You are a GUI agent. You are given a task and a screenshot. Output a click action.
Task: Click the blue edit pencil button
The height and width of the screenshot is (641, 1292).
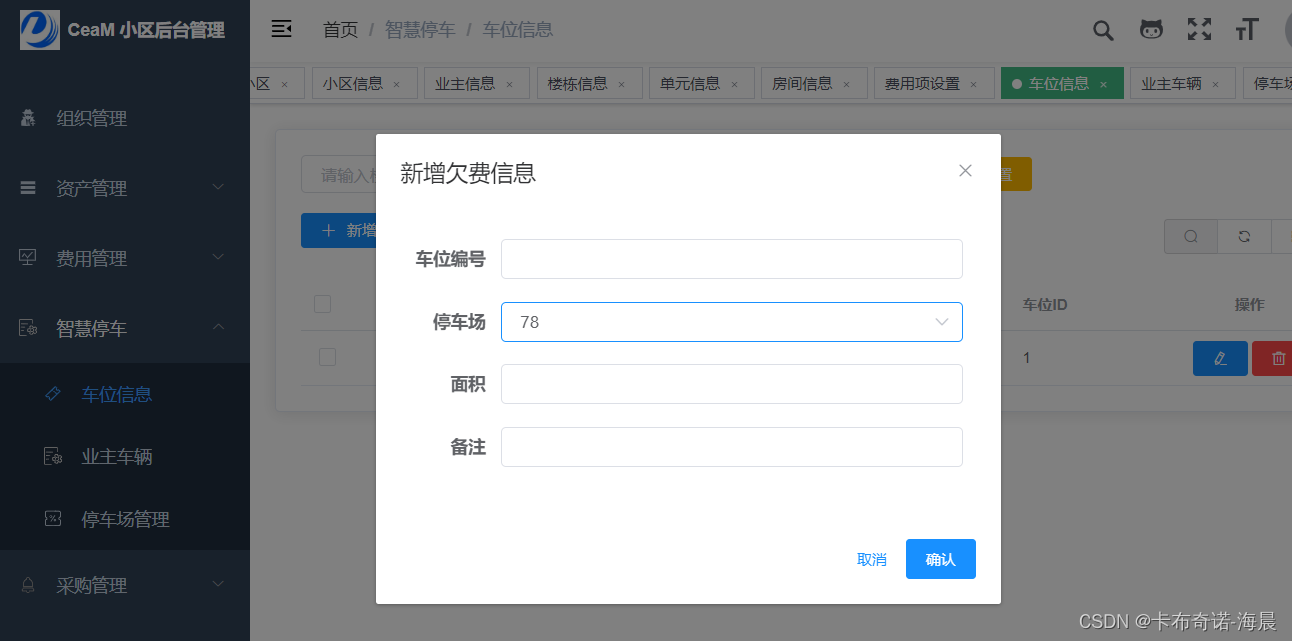tap(1220, 358)
